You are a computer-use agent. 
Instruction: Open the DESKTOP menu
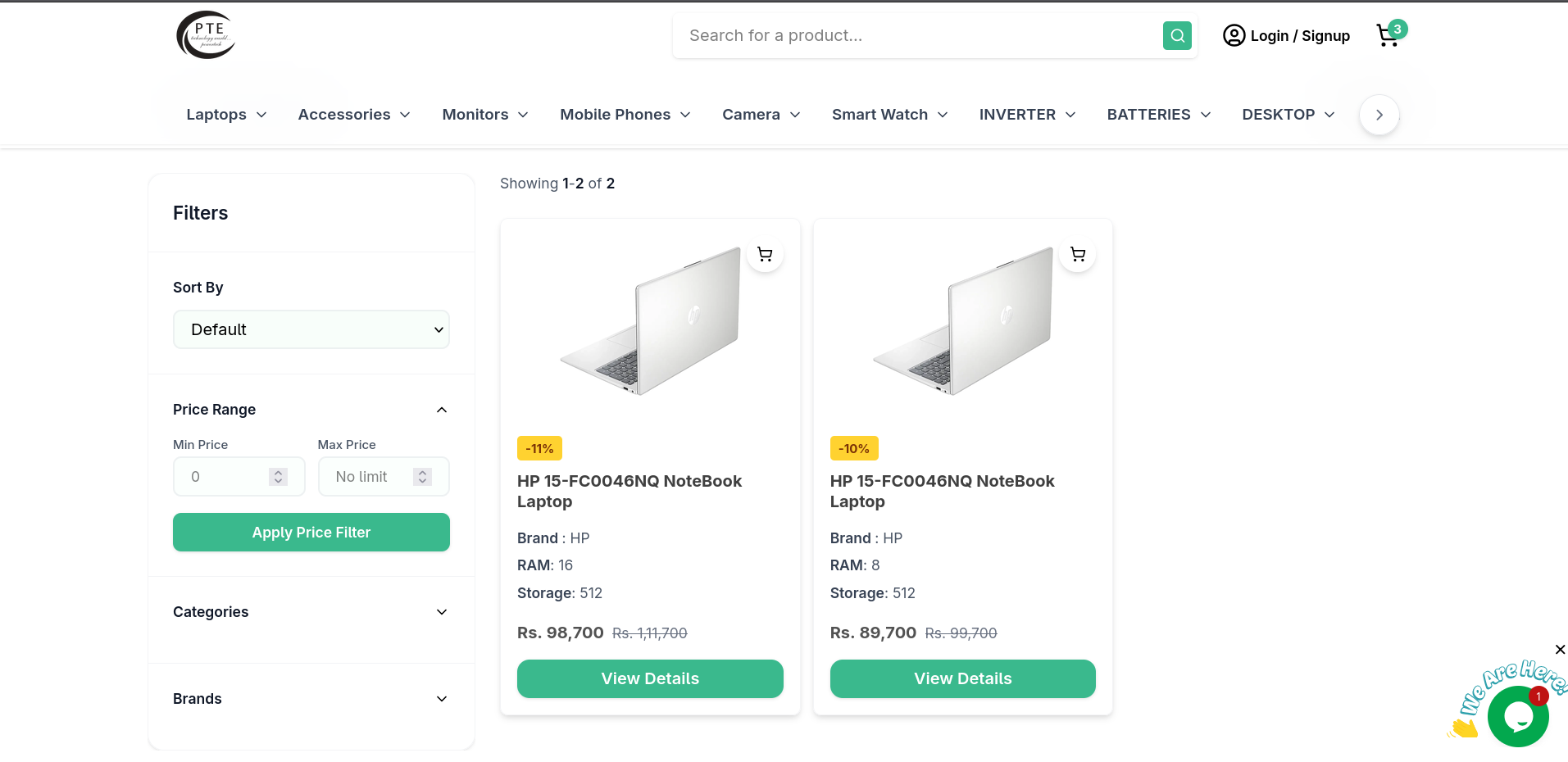point(1288,115)
